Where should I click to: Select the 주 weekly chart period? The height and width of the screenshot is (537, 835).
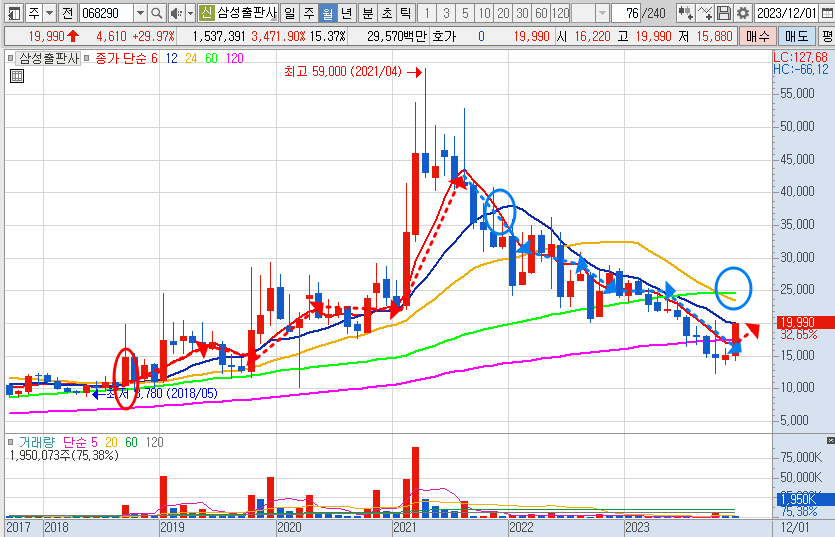[x=308, y=13]
